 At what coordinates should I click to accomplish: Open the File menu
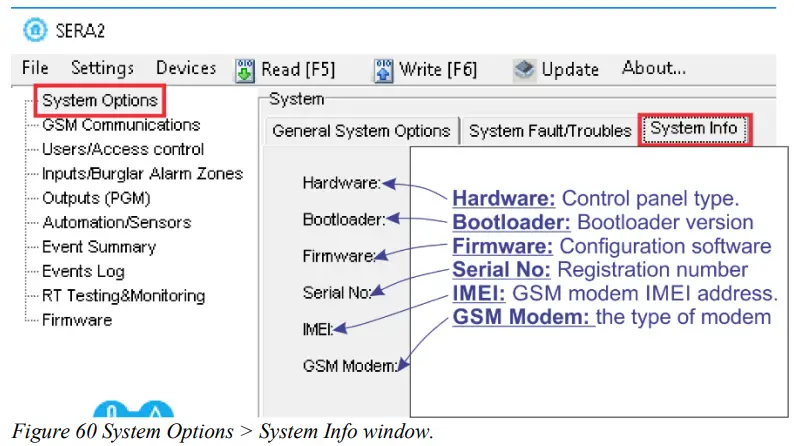35,67
